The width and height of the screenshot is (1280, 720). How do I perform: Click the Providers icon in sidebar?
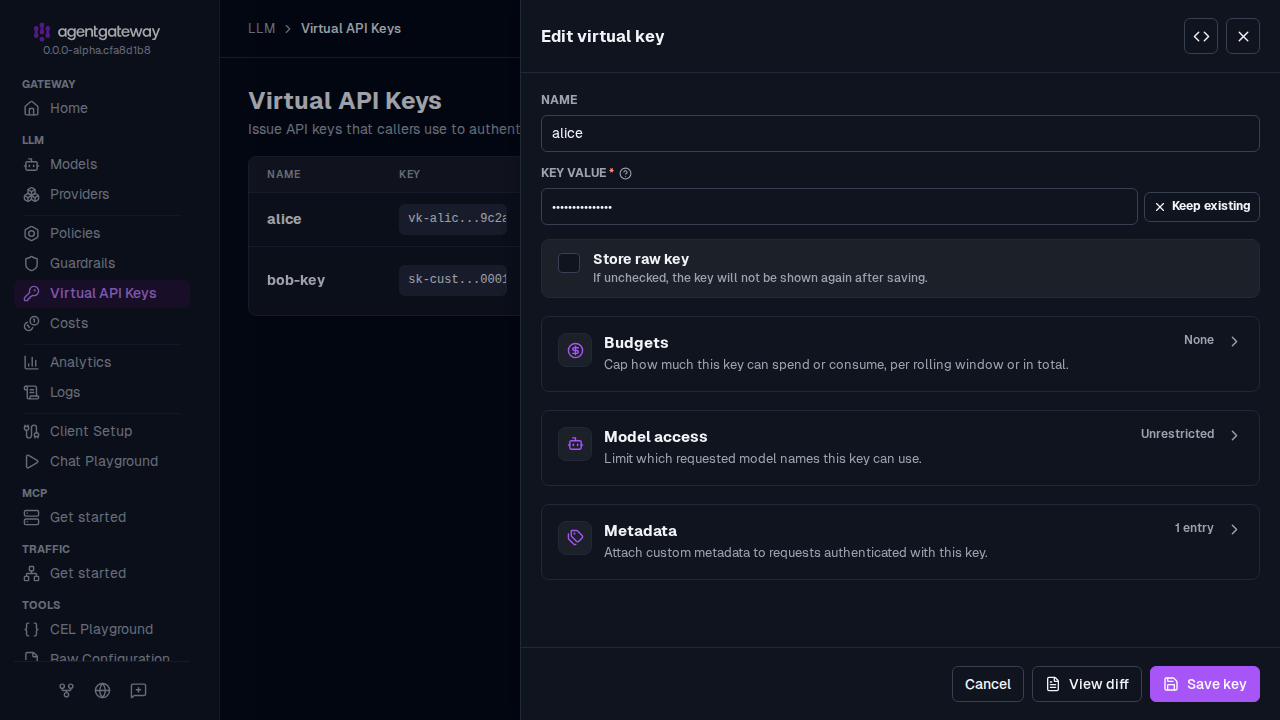click(x=32, y=194)
